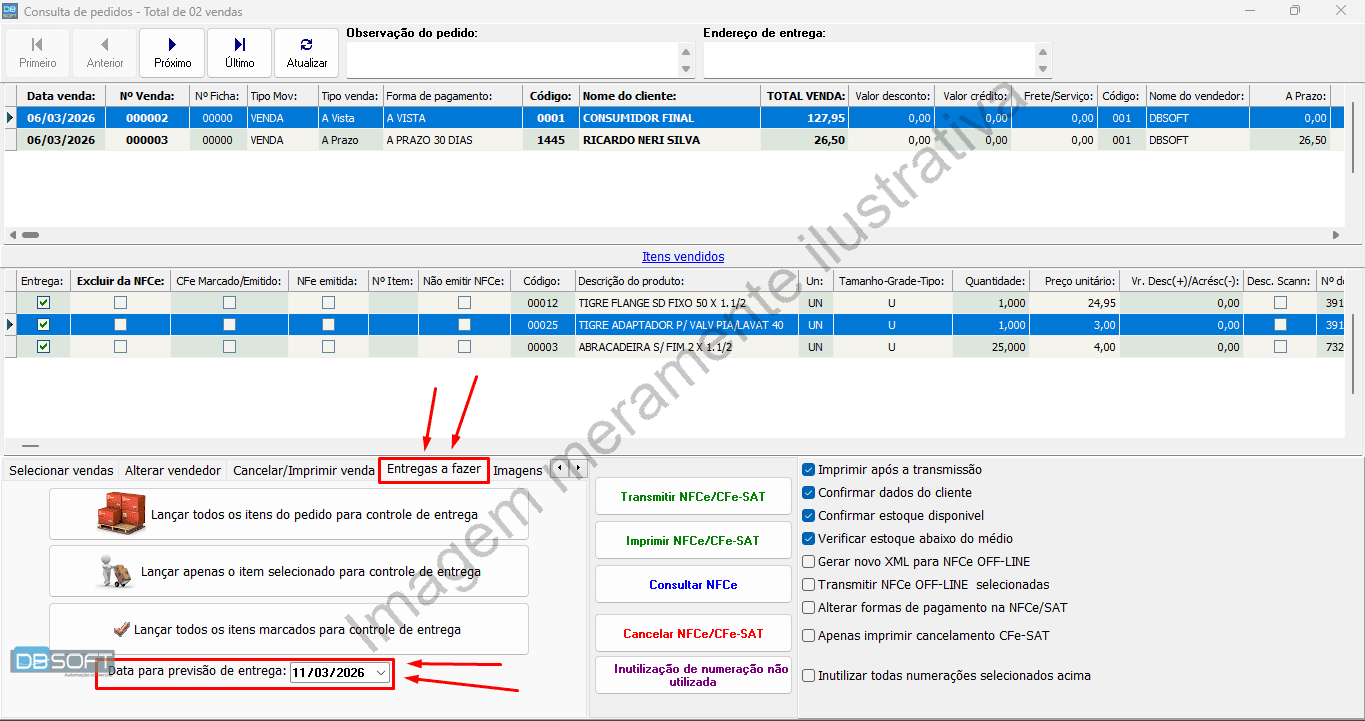
Task: Go to the first record (Primeiro)
Action: [38, 53]
